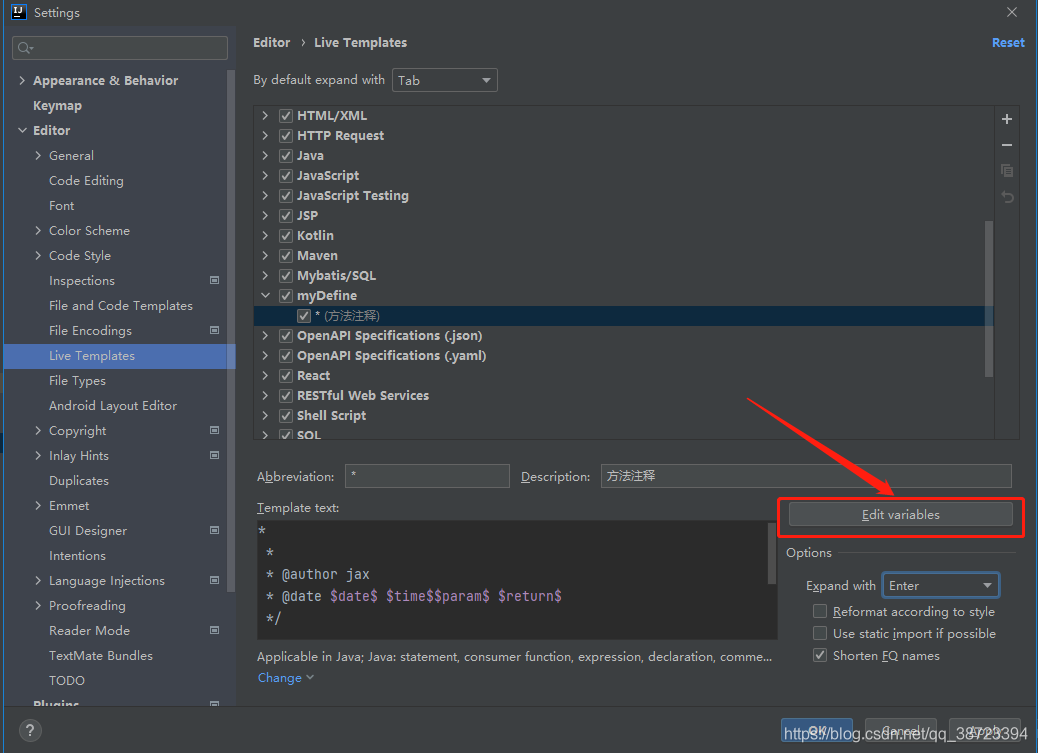This screenshot has width=1038, height=753.
Task: Enable Reformat according to style
Action: [820, 611]
